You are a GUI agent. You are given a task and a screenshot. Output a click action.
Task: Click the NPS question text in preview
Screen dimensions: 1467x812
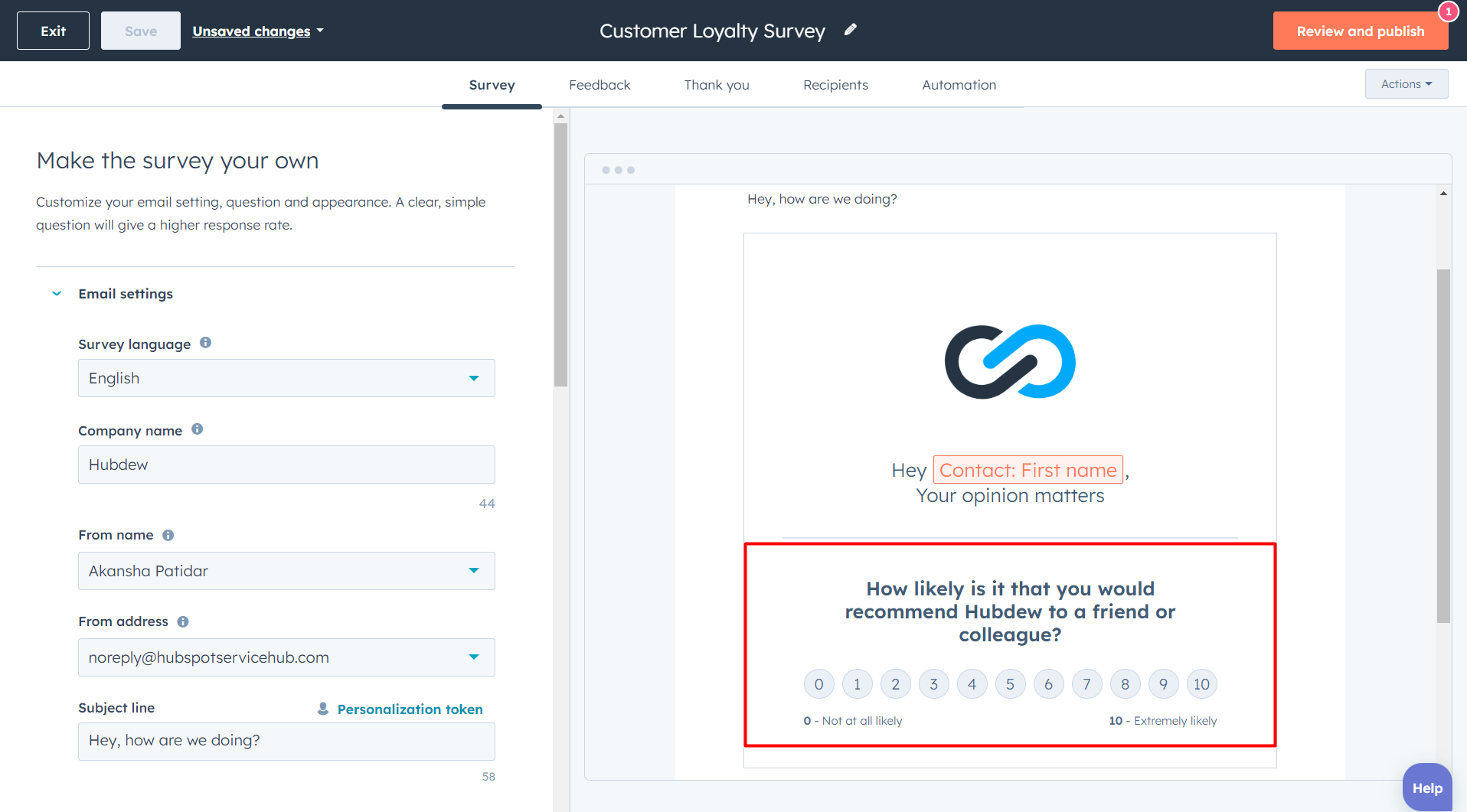(1010, 611)
